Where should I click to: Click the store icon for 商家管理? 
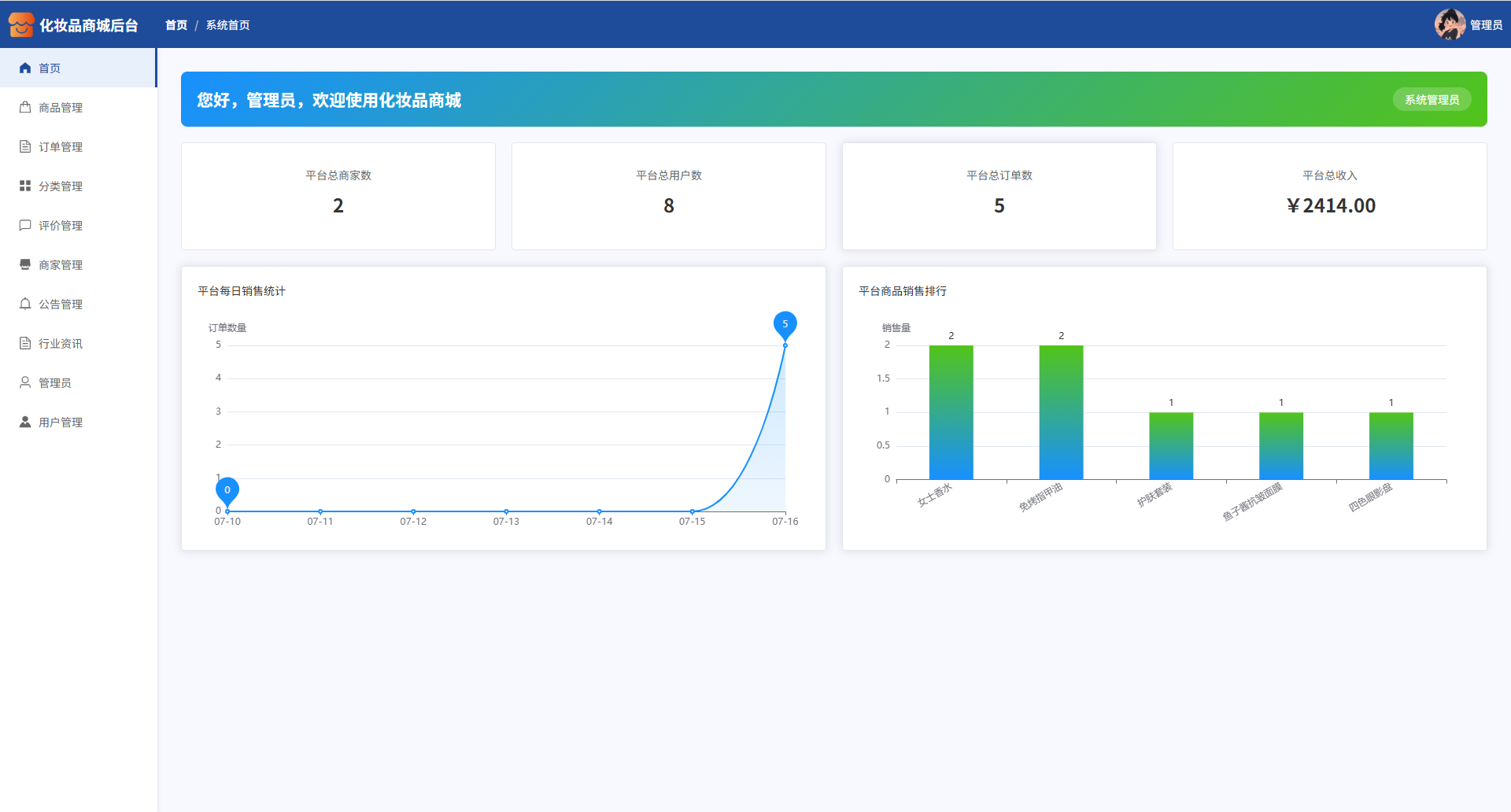[25, 265]
